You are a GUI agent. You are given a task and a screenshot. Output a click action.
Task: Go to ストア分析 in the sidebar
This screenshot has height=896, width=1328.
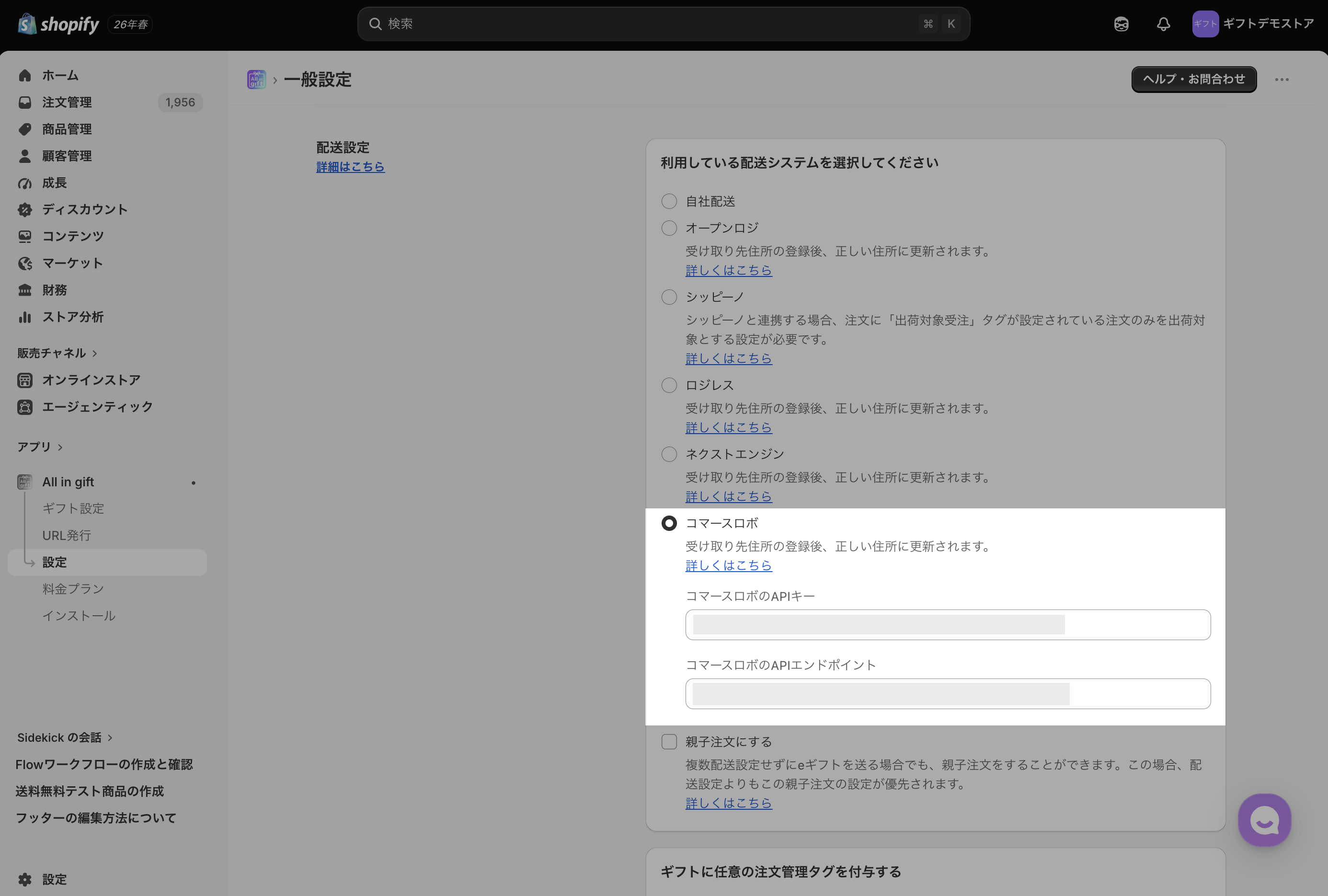pyautogui.click(x=72, y=317)
